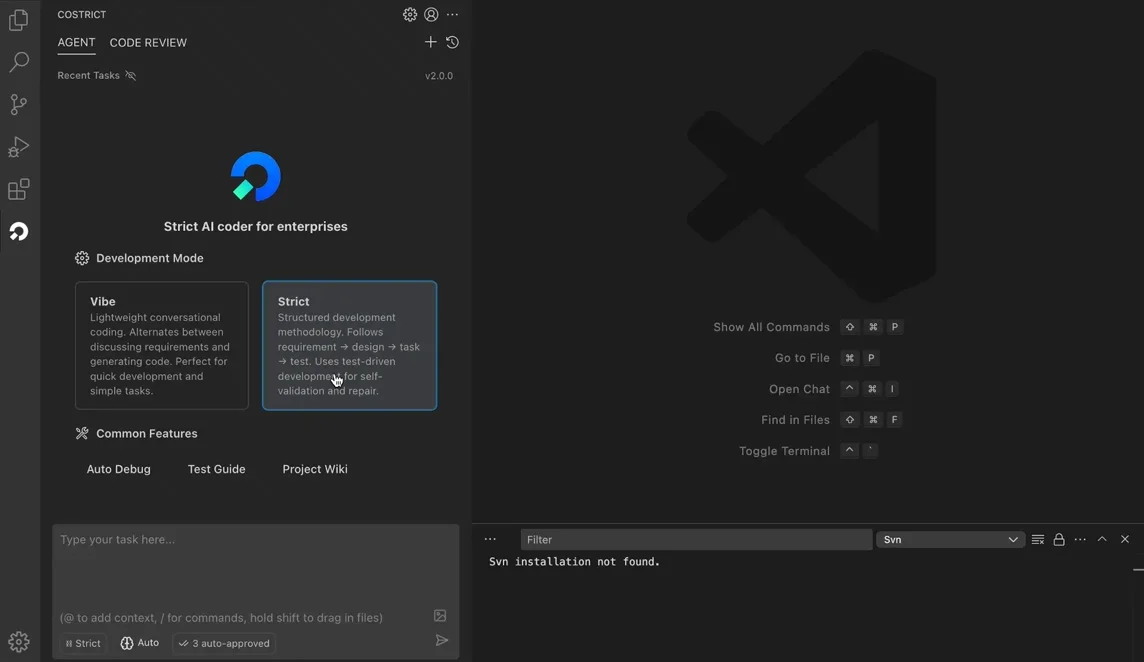Toggle the output scroll lock icon
1144x662 pixels.
pos(1059,539)
